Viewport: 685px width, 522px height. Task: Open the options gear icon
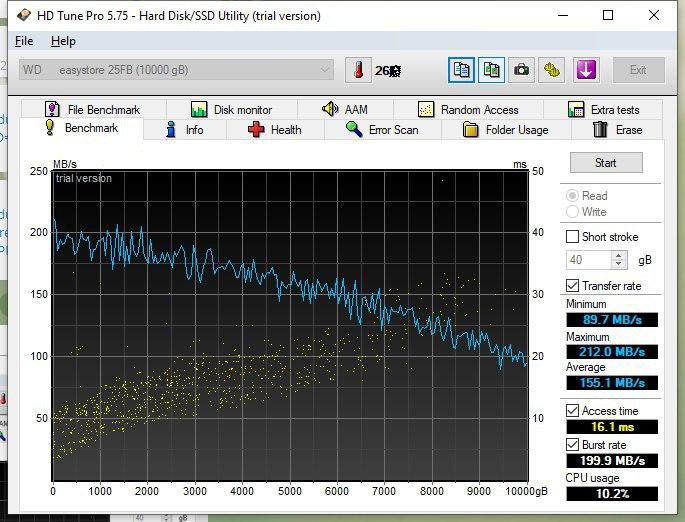pyautogui.click(x=551, y=70)
